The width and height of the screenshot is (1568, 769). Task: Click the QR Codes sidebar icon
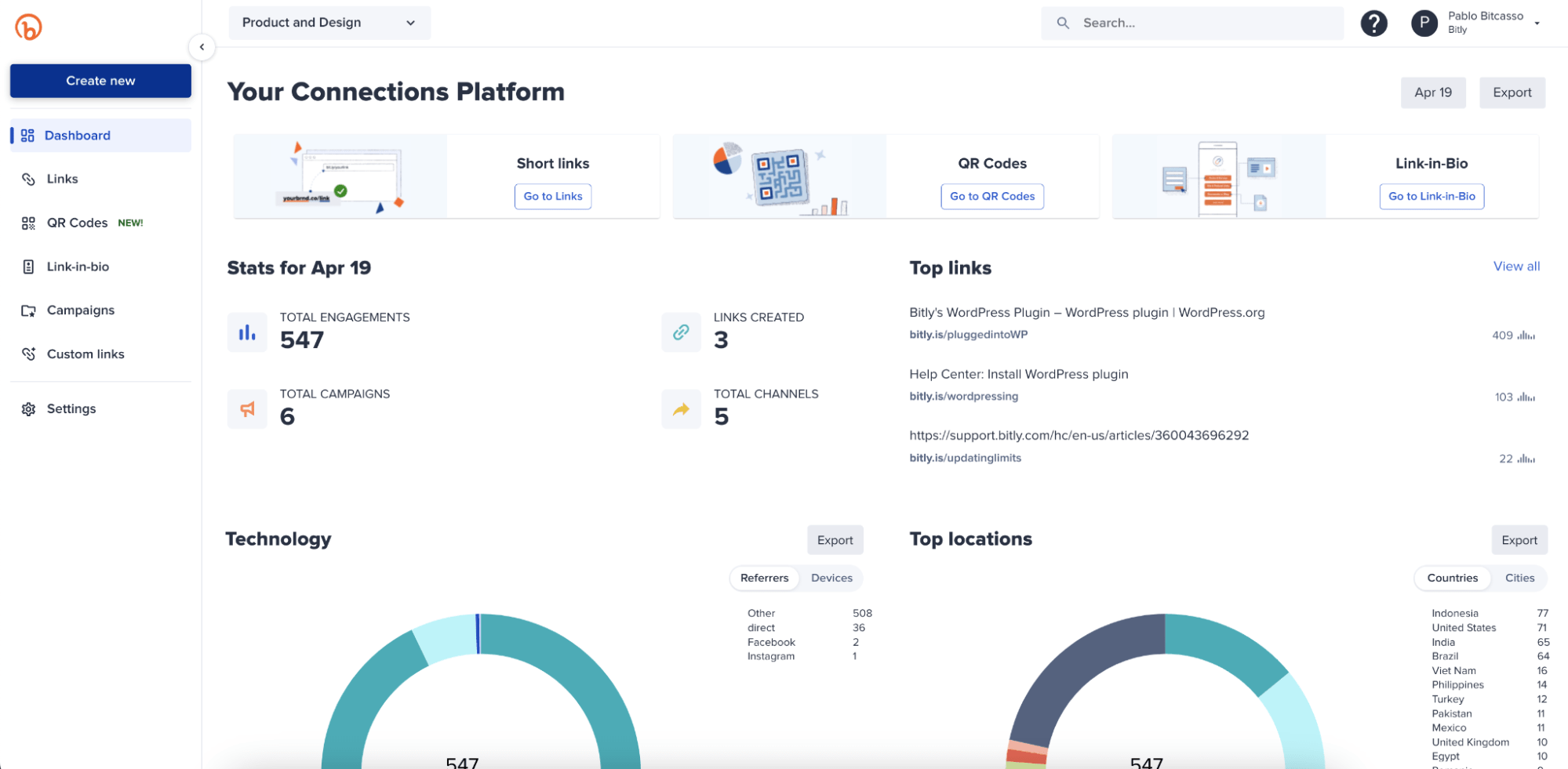[x=28, y=223]
